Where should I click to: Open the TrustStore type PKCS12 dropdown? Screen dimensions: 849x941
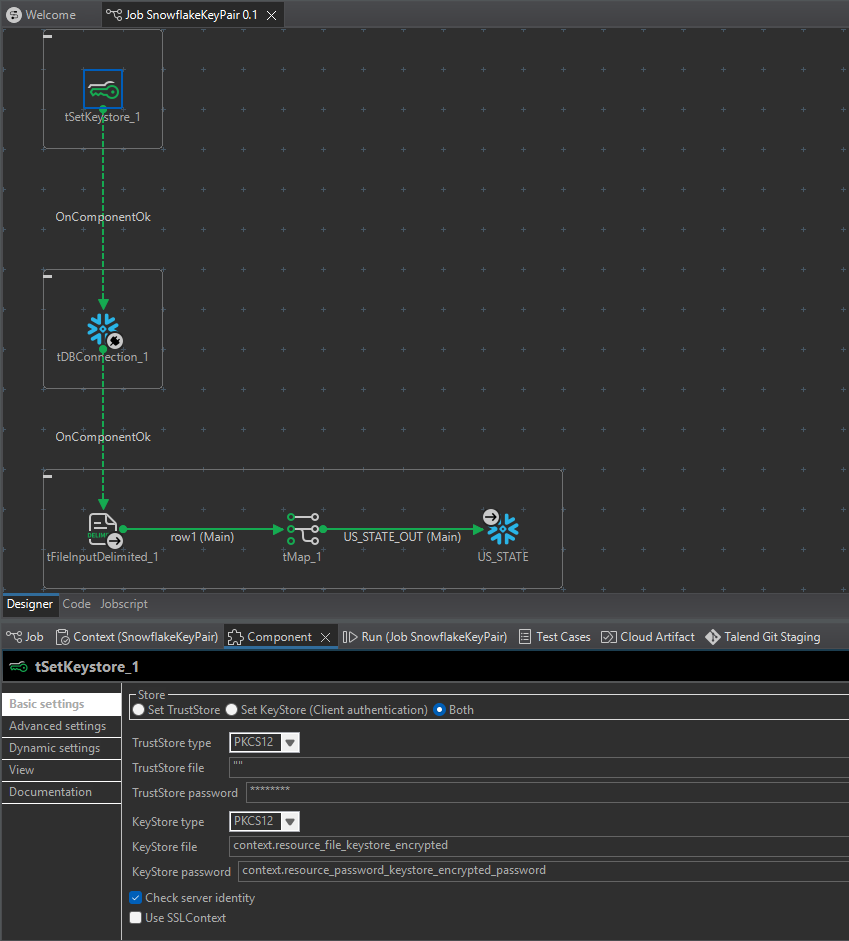point(289,742)
